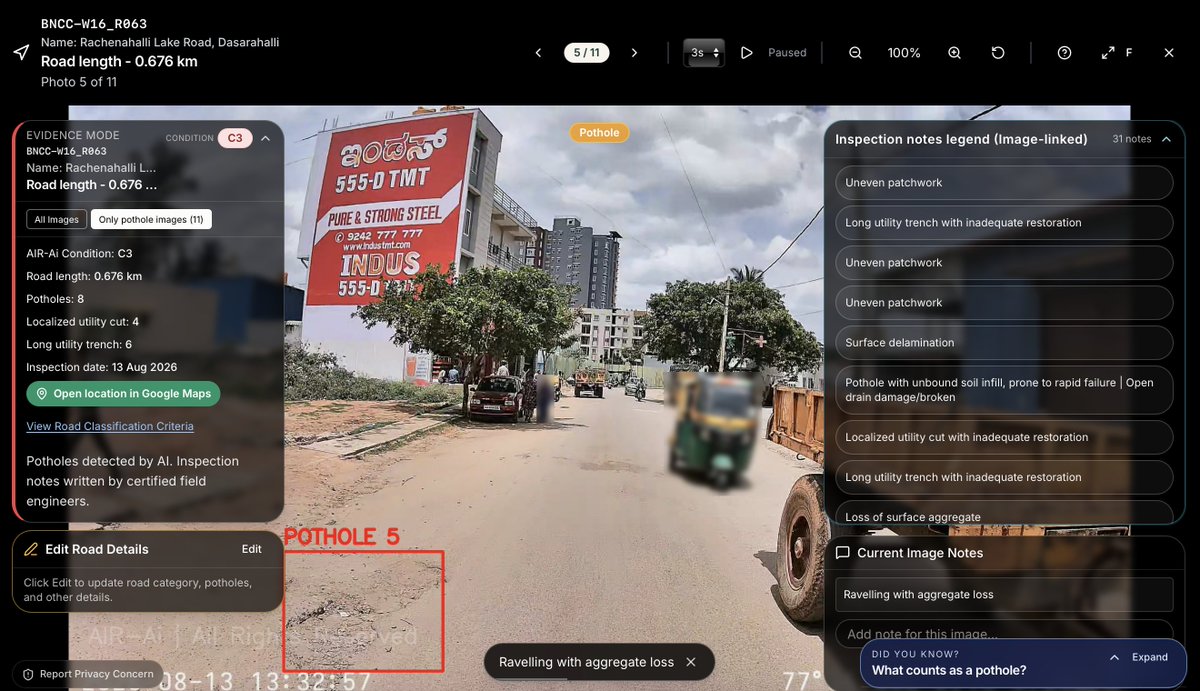Open the 3s slideshow interval selector
This screenshot has width=1200, height=691.
tap(704, 53)
